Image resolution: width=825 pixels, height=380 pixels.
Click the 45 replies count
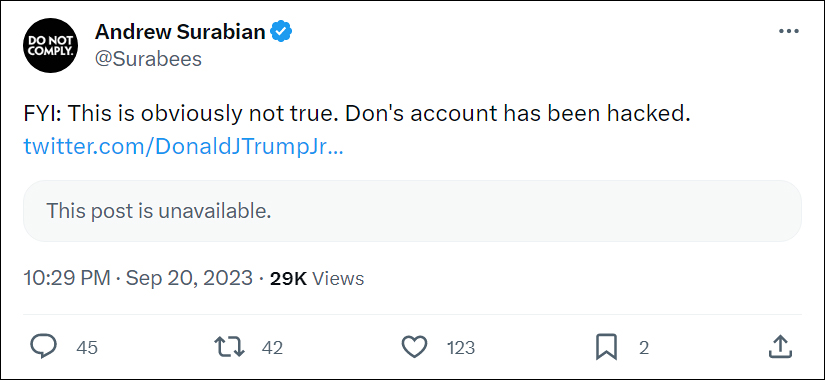point(87,348)
